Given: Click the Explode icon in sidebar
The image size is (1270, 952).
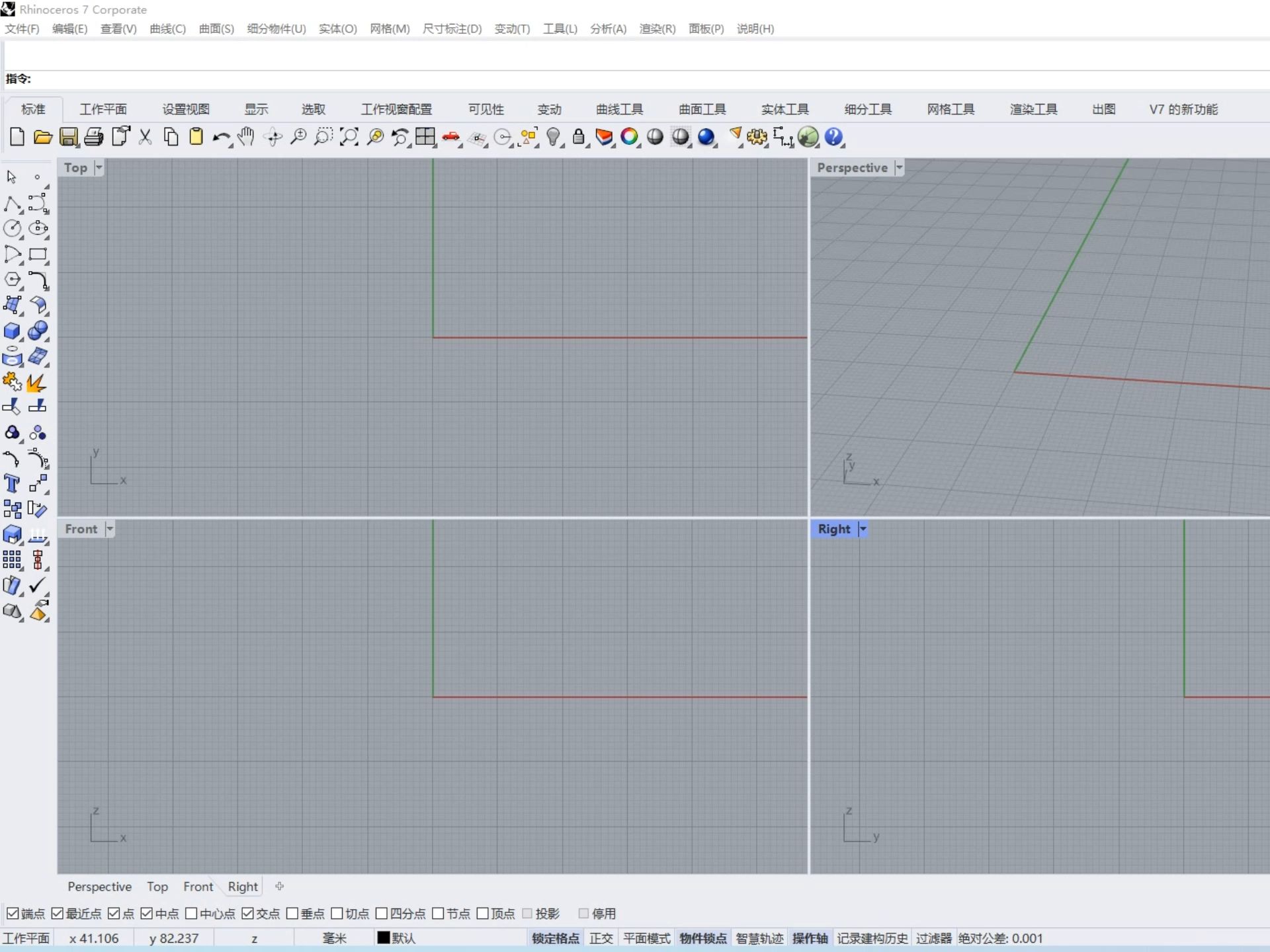Looking at the screenshot, I should point(38,382).
